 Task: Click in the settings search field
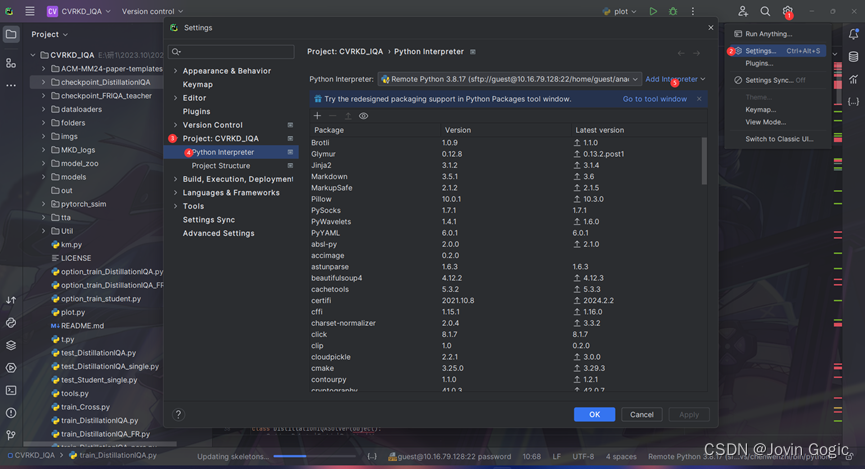(231, 51)
